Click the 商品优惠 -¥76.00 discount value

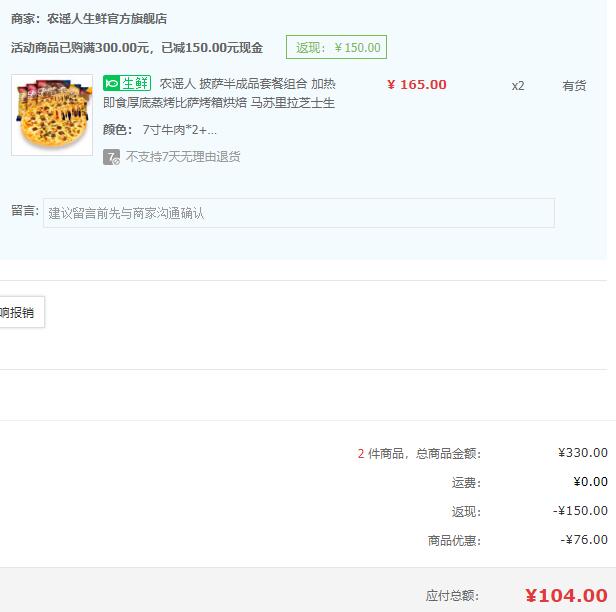point(584,540)
